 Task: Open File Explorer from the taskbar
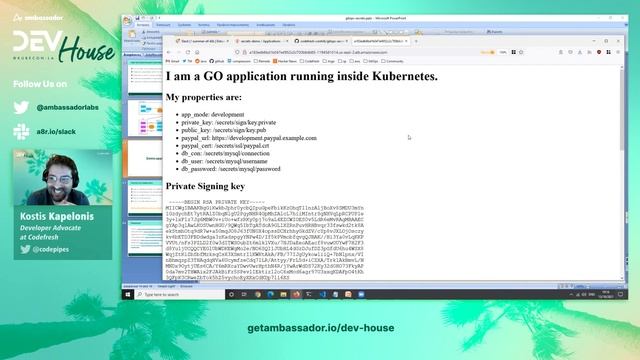[283, 294]
